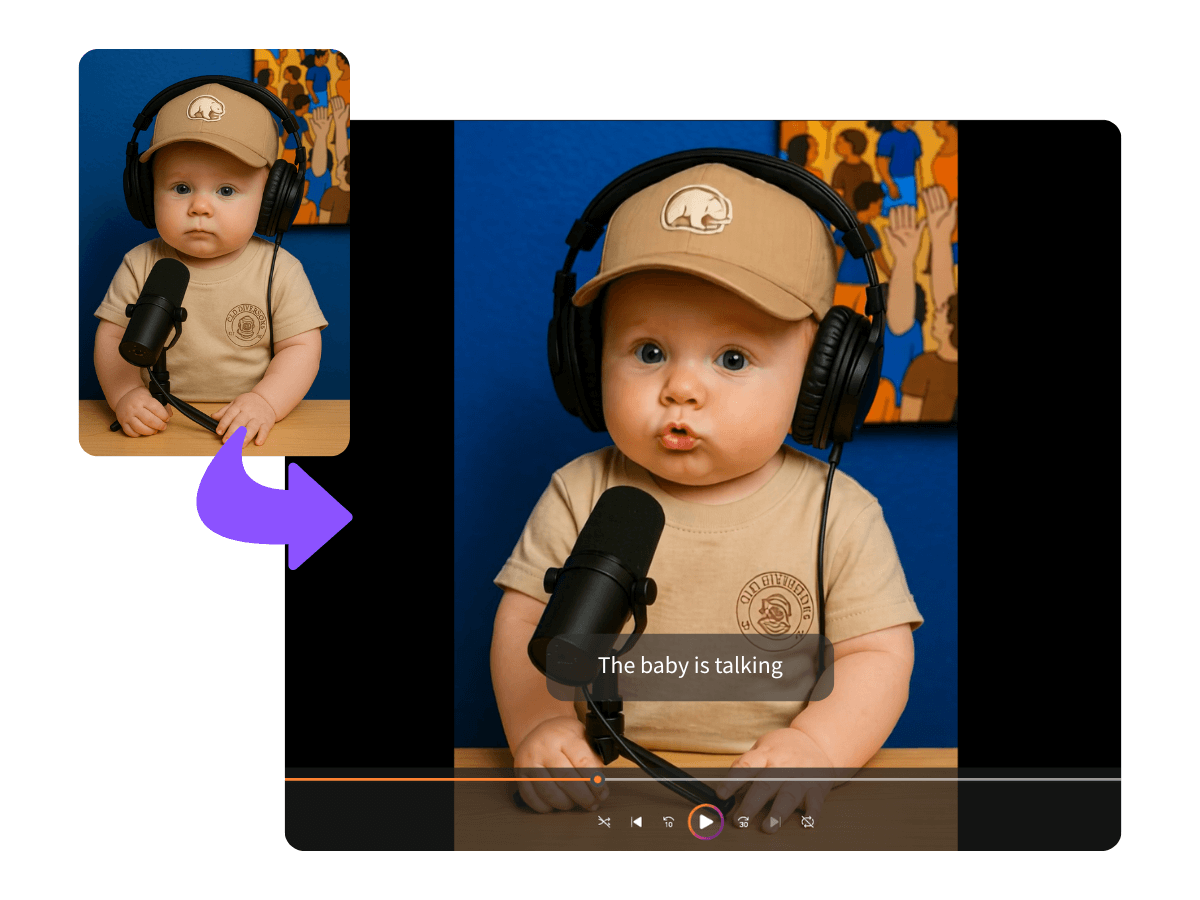Toggle shuffle off icon in player controls
This screenshot has height=900, width=1200.
[604, 822]
